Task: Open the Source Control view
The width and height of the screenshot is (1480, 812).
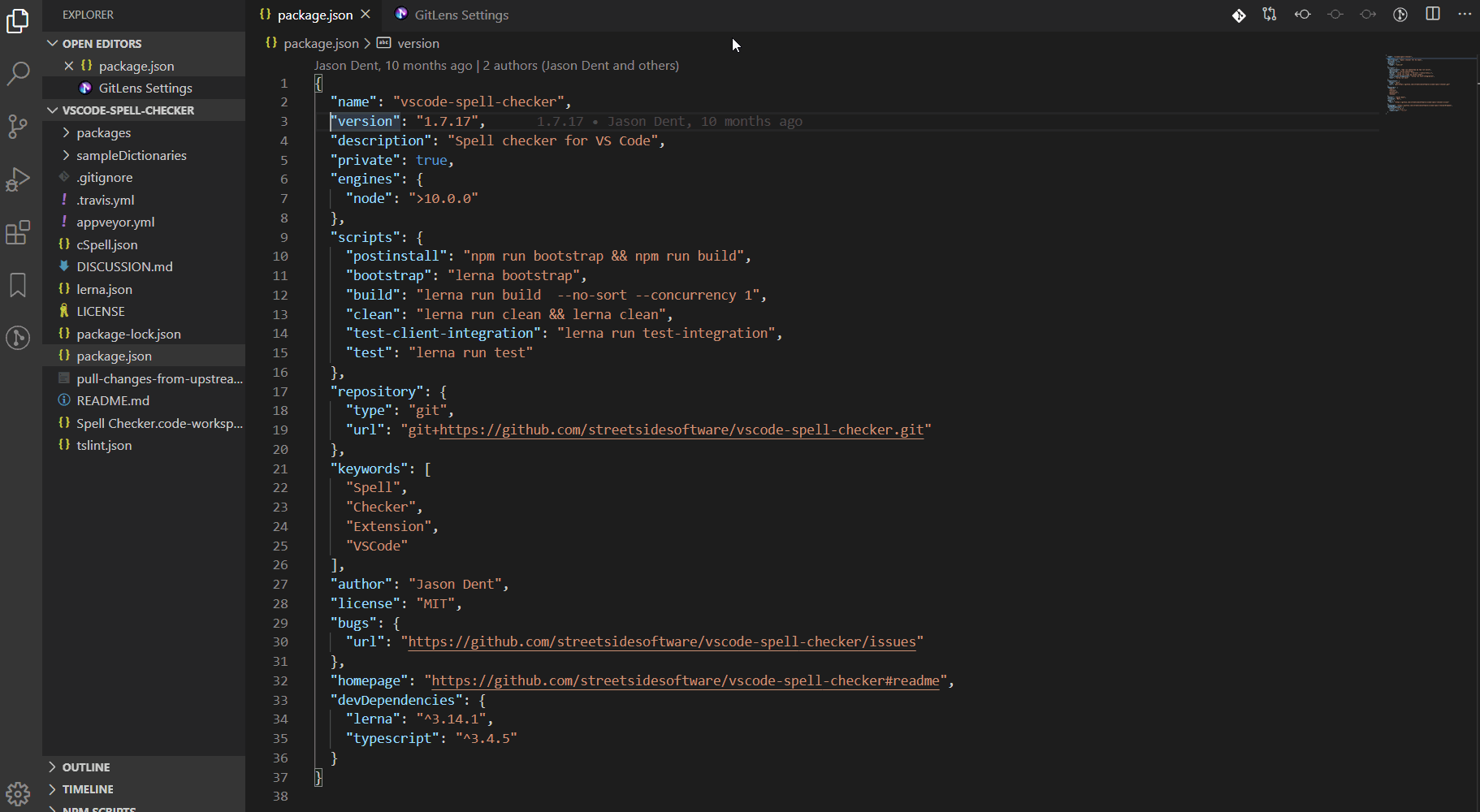Action: tap(18, 126)
